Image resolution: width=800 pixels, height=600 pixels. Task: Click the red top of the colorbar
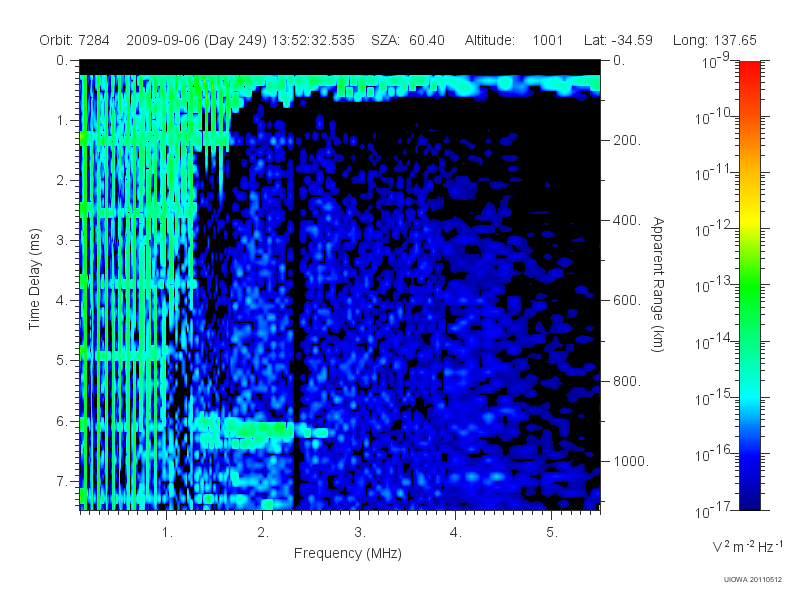coord(750,69)
